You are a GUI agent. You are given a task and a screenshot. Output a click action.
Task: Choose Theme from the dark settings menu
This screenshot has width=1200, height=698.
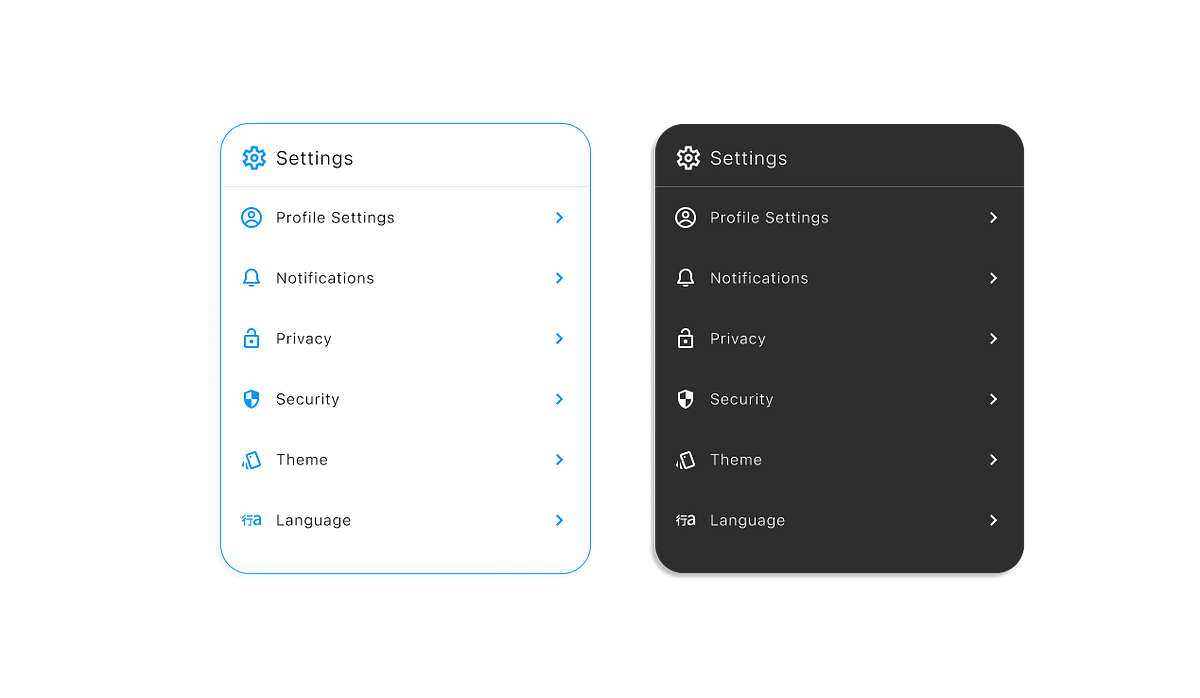coord(736,459)
